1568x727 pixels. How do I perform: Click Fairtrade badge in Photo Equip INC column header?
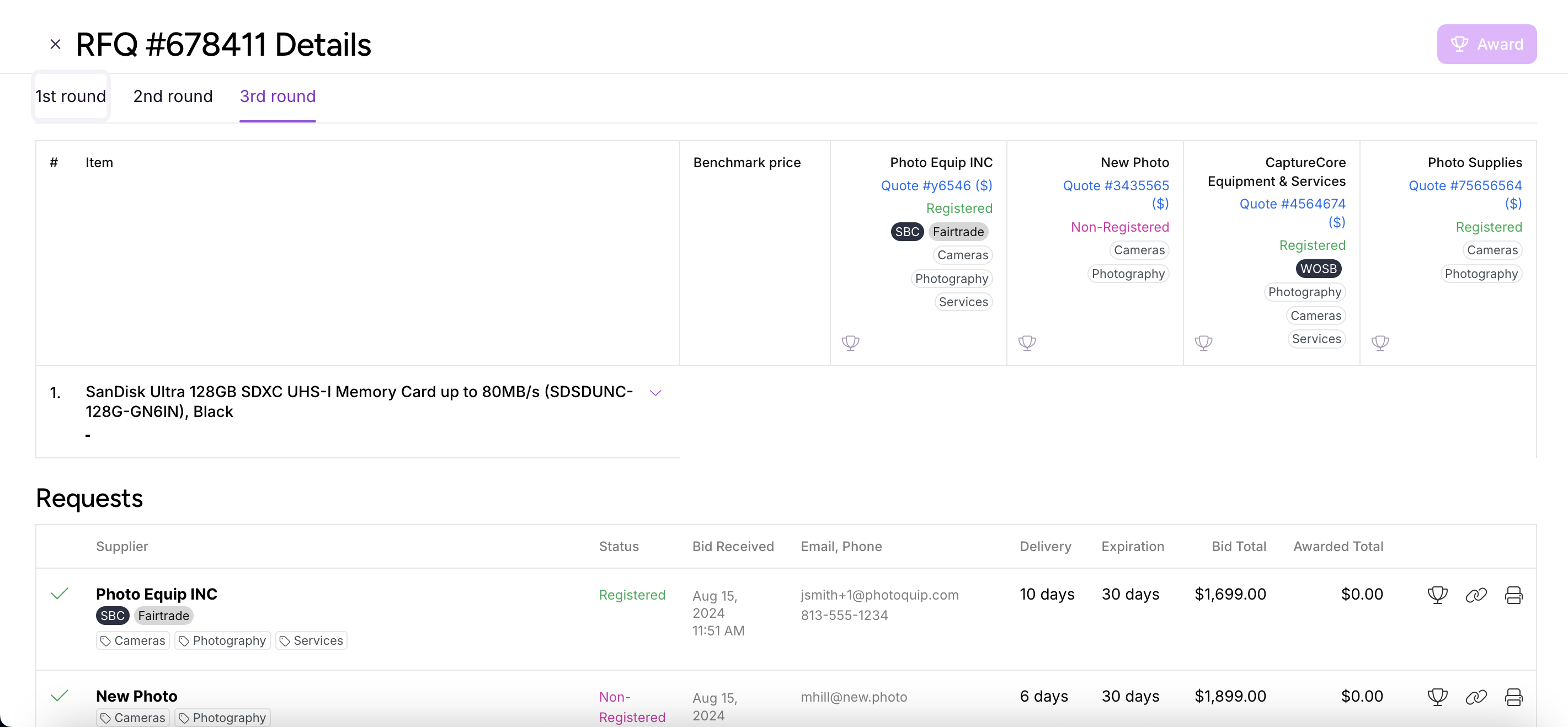click(x=958, y=232)
